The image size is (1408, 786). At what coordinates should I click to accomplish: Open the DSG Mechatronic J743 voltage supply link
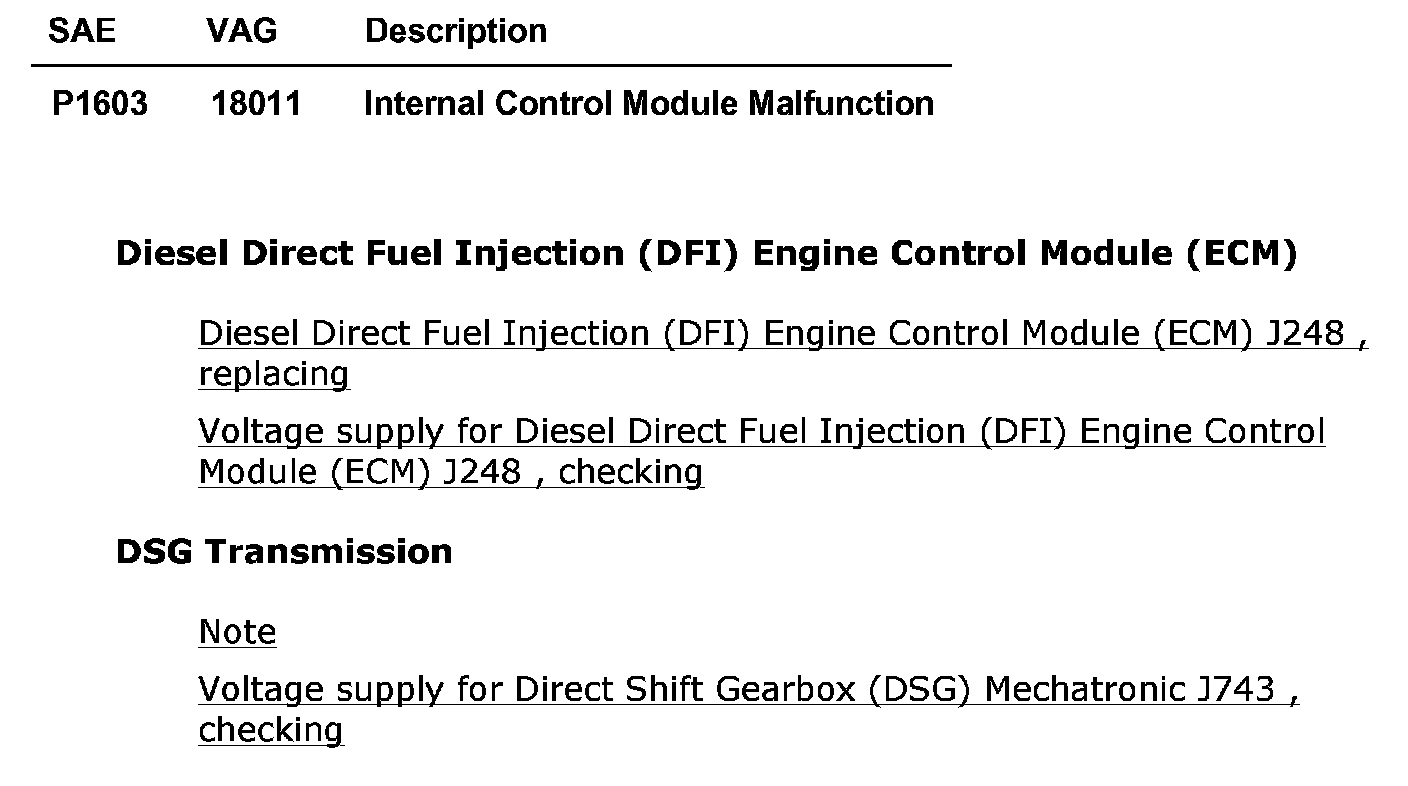(x=749, y=709)
